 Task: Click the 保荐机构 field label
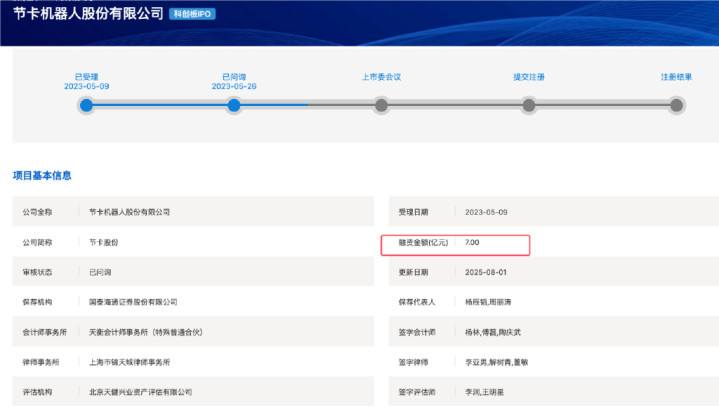coord(37,302)
